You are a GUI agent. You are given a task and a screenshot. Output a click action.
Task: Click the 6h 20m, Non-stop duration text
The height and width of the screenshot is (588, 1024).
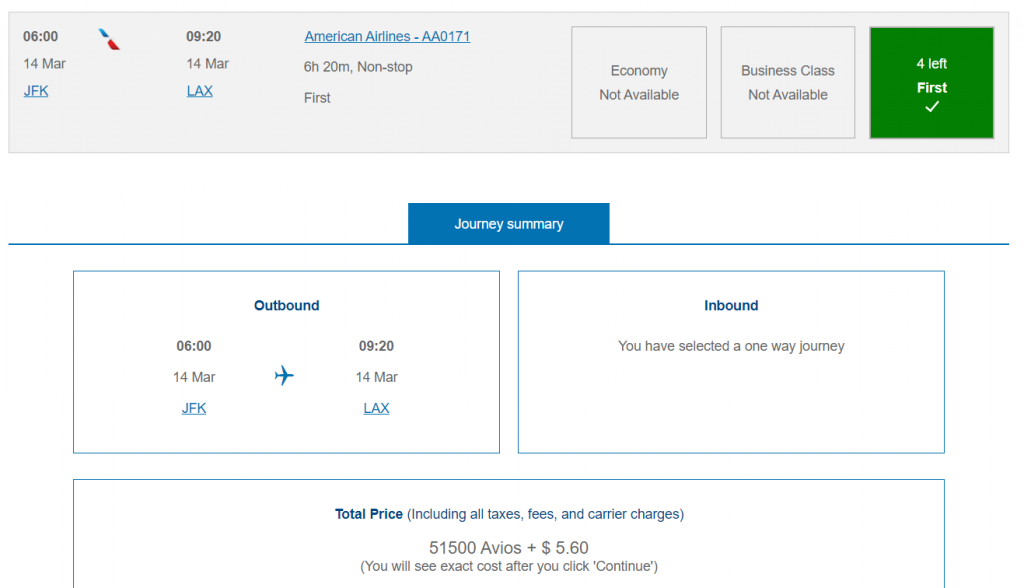[x=358, y=67]
